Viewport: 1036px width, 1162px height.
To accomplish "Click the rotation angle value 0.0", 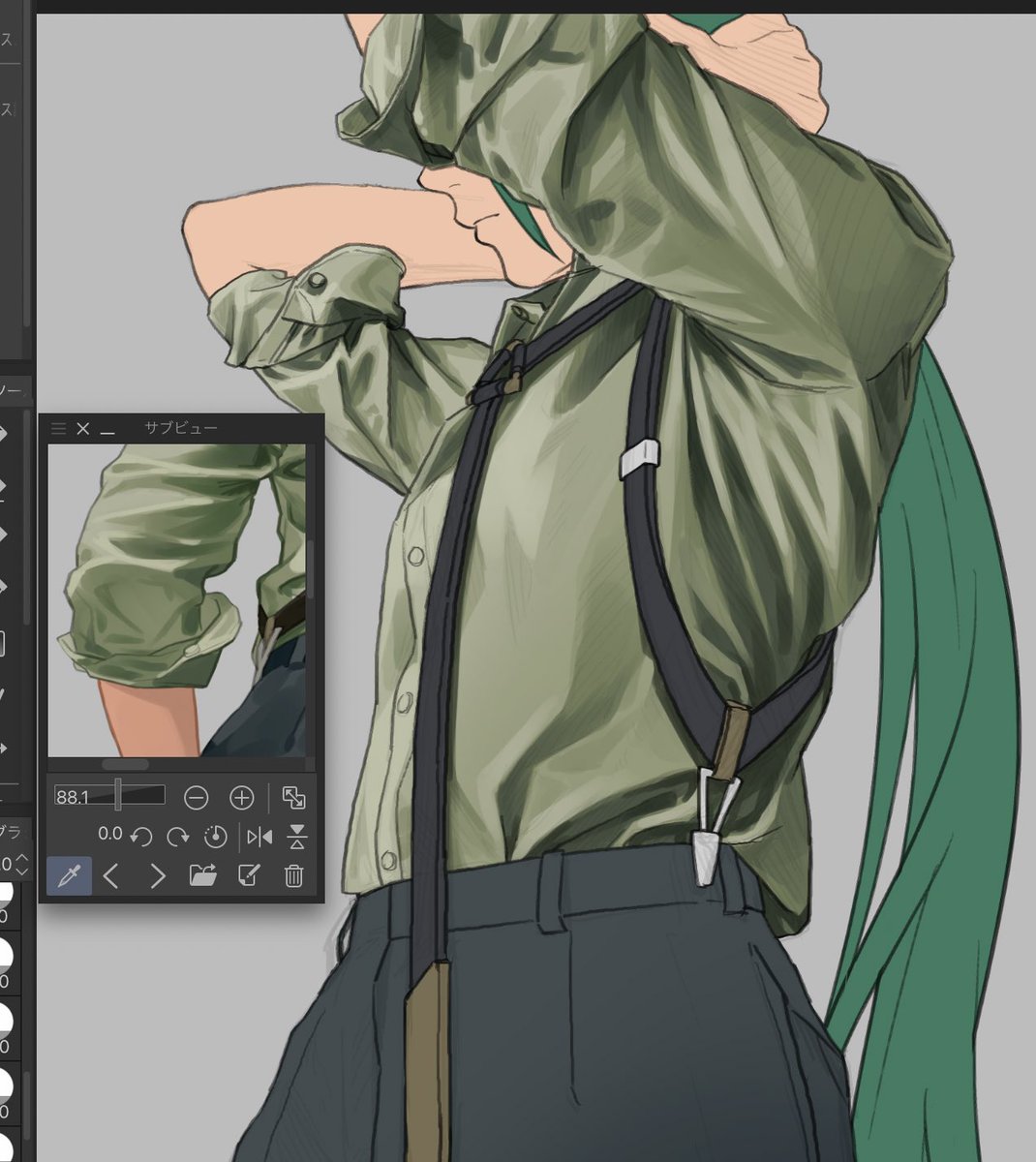I will [x=109, y=834].
